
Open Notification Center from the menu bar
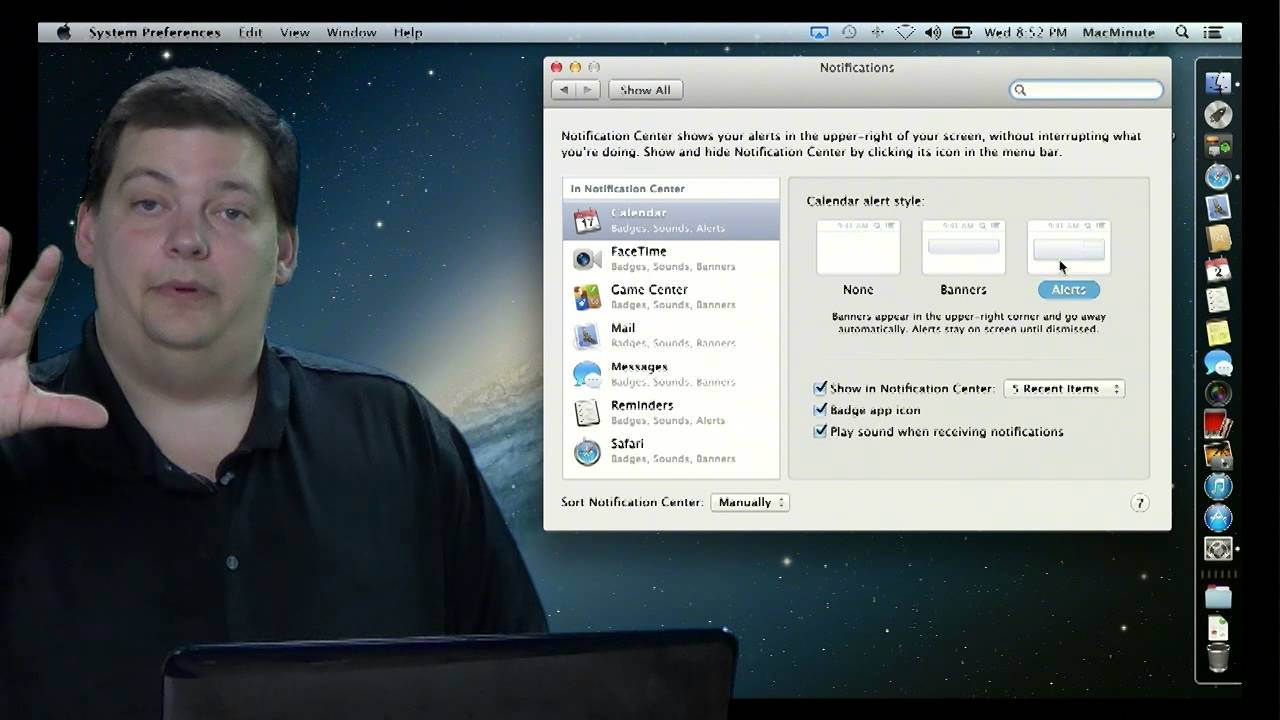click(1213, 32)
